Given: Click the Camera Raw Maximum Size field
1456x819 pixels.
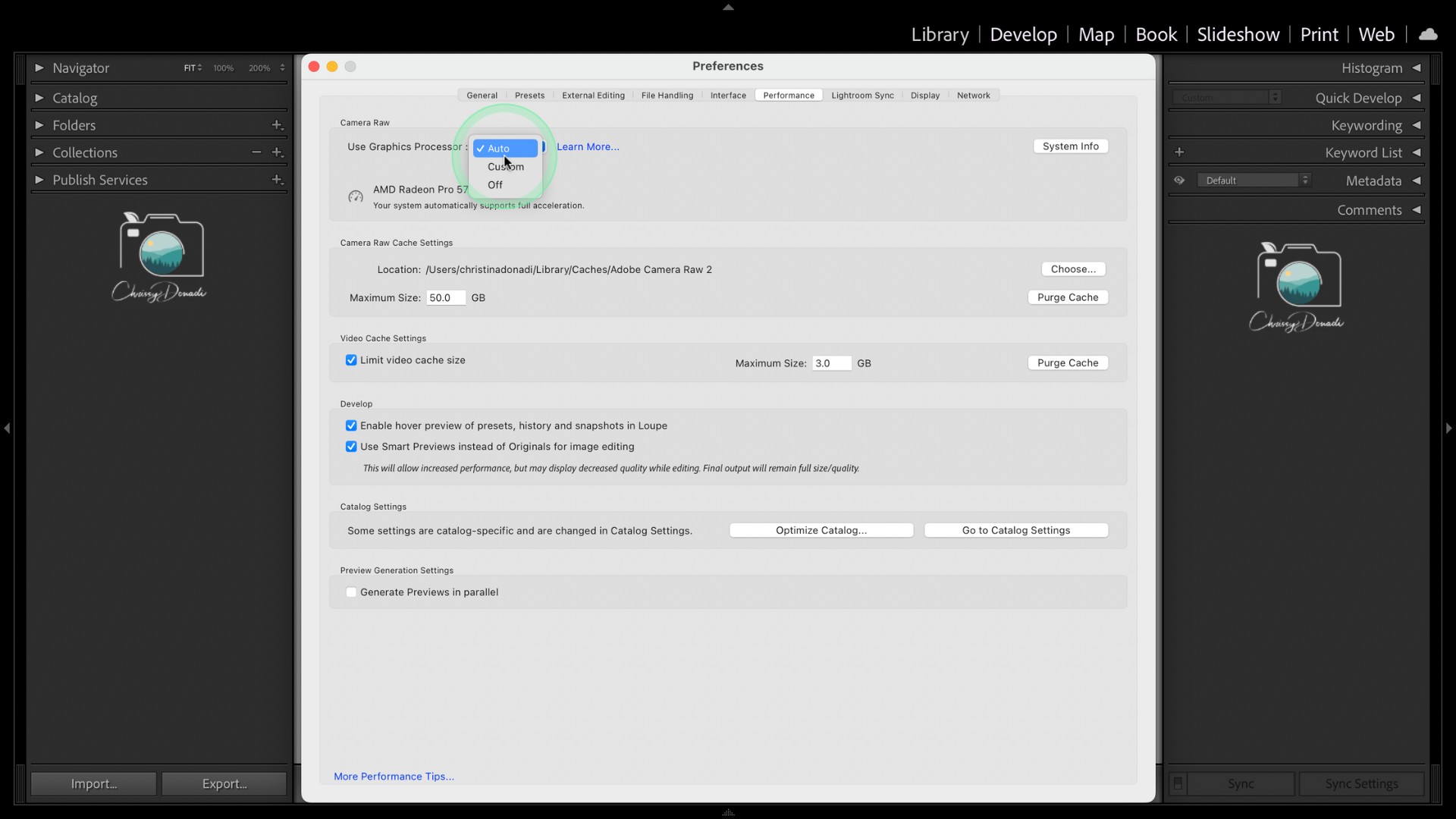Looking at the screenshot, I should click(x=445, y=298).
